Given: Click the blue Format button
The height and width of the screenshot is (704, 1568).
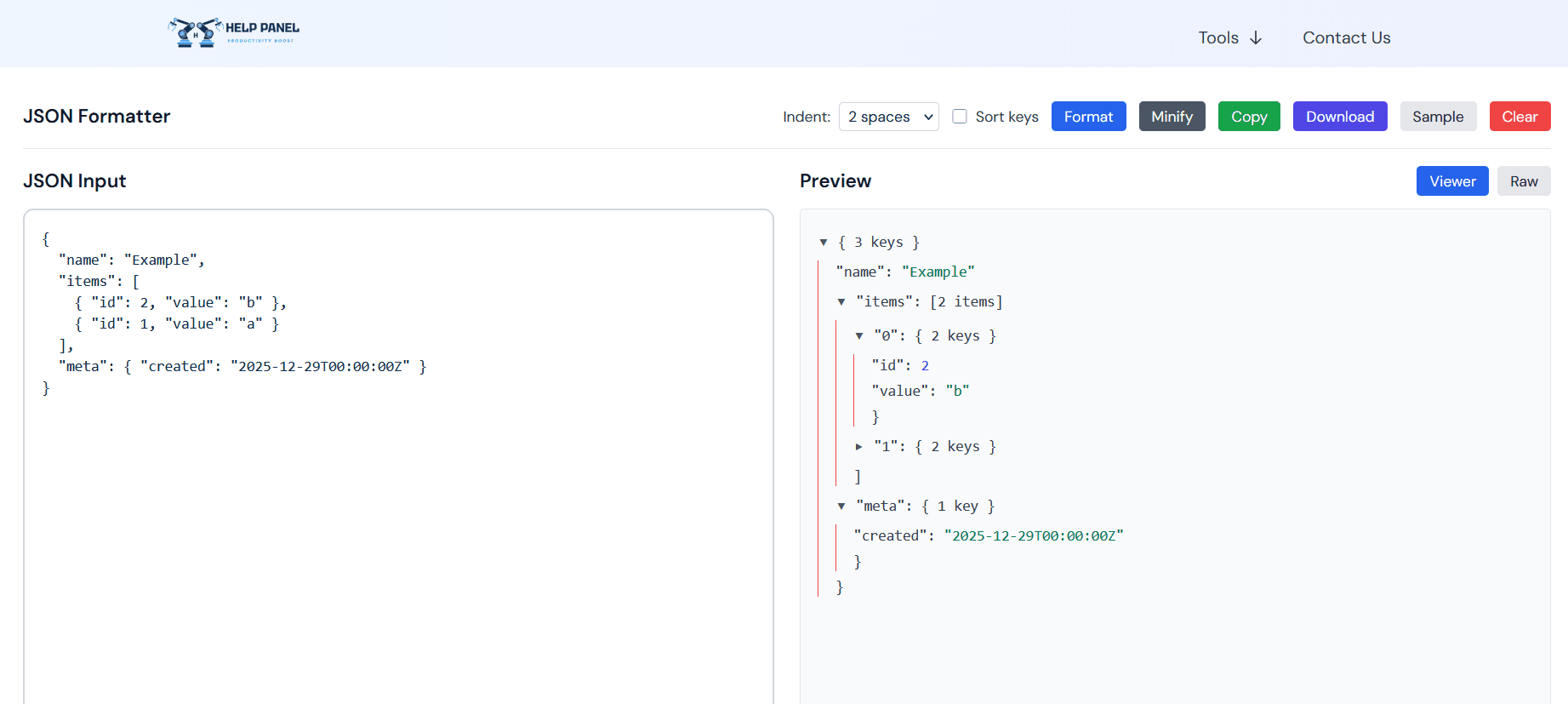Looking at the screenshot, I should (1088, 117).
